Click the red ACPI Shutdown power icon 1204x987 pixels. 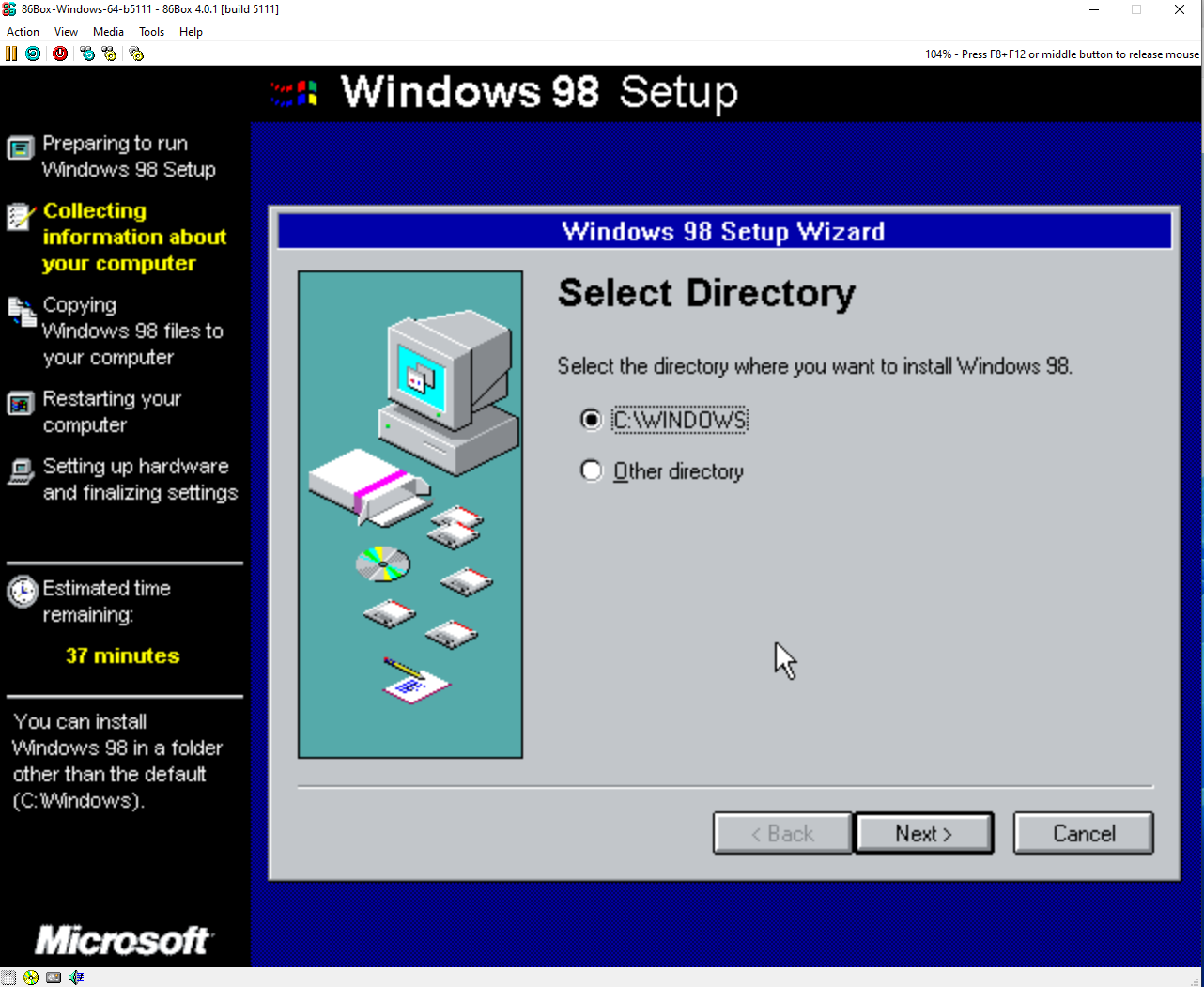pos(60,54)
